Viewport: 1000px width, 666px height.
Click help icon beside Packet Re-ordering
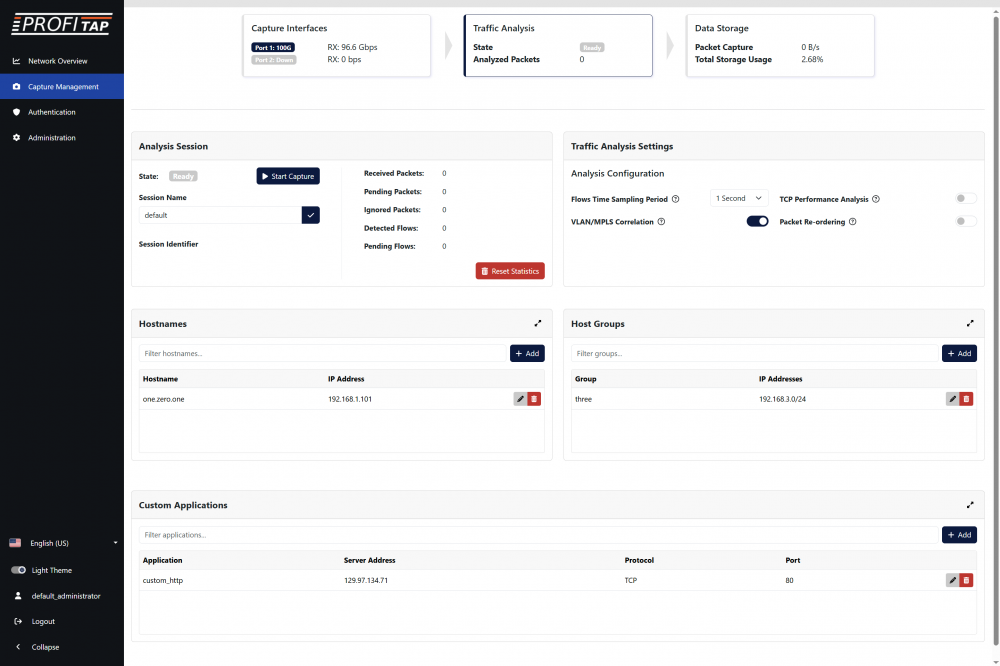[x=852, y=221]
